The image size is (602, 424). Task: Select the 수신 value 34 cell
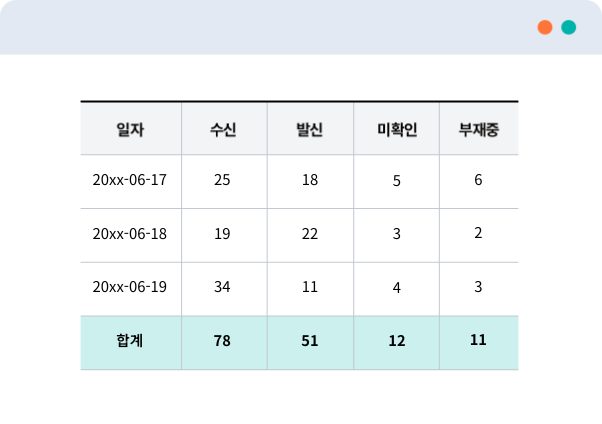click(222, 287)
